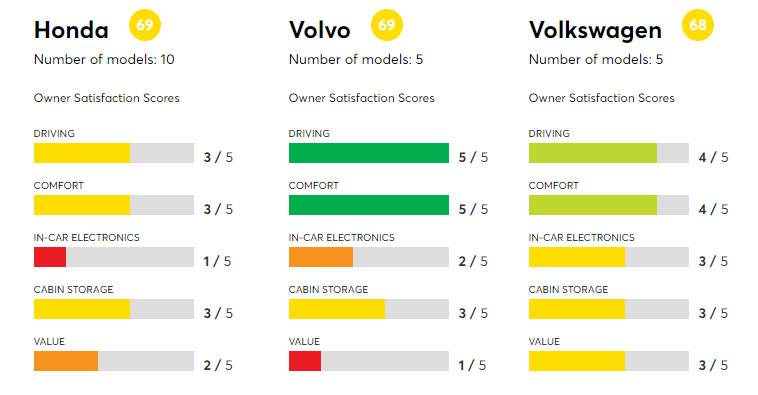Select Honda's orange Value score bar
Image resolution: width=758 pixels, height=395 pixels.
(66, 361)
